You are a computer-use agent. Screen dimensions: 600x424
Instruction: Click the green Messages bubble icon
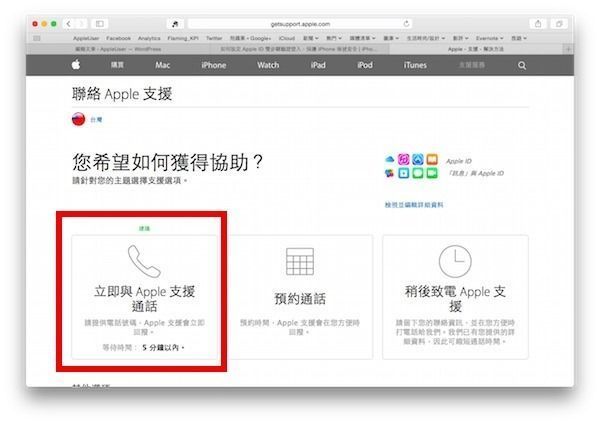click(x=417, y=173)
